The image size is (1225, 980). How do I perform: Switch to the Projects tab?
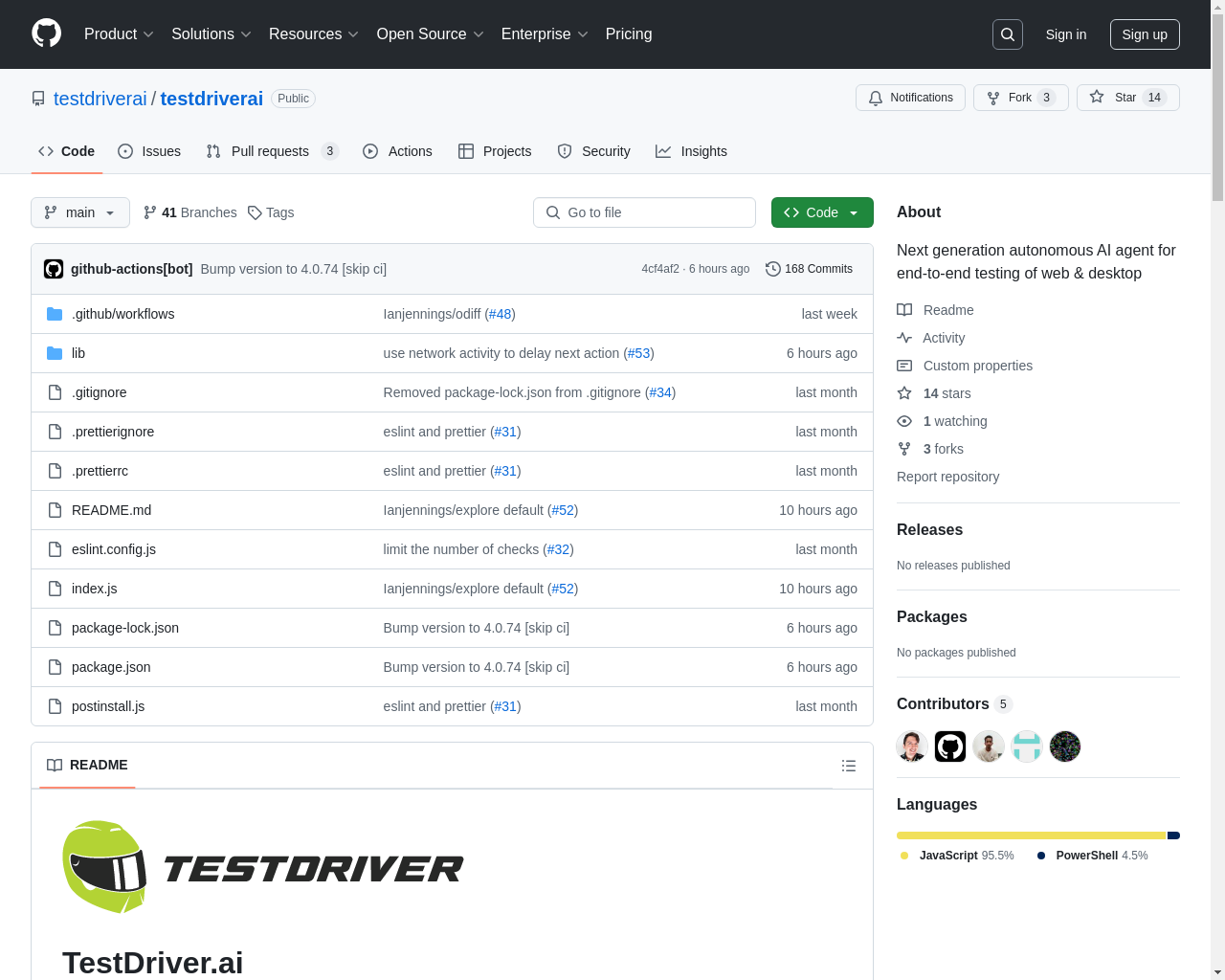pos(495,151)
